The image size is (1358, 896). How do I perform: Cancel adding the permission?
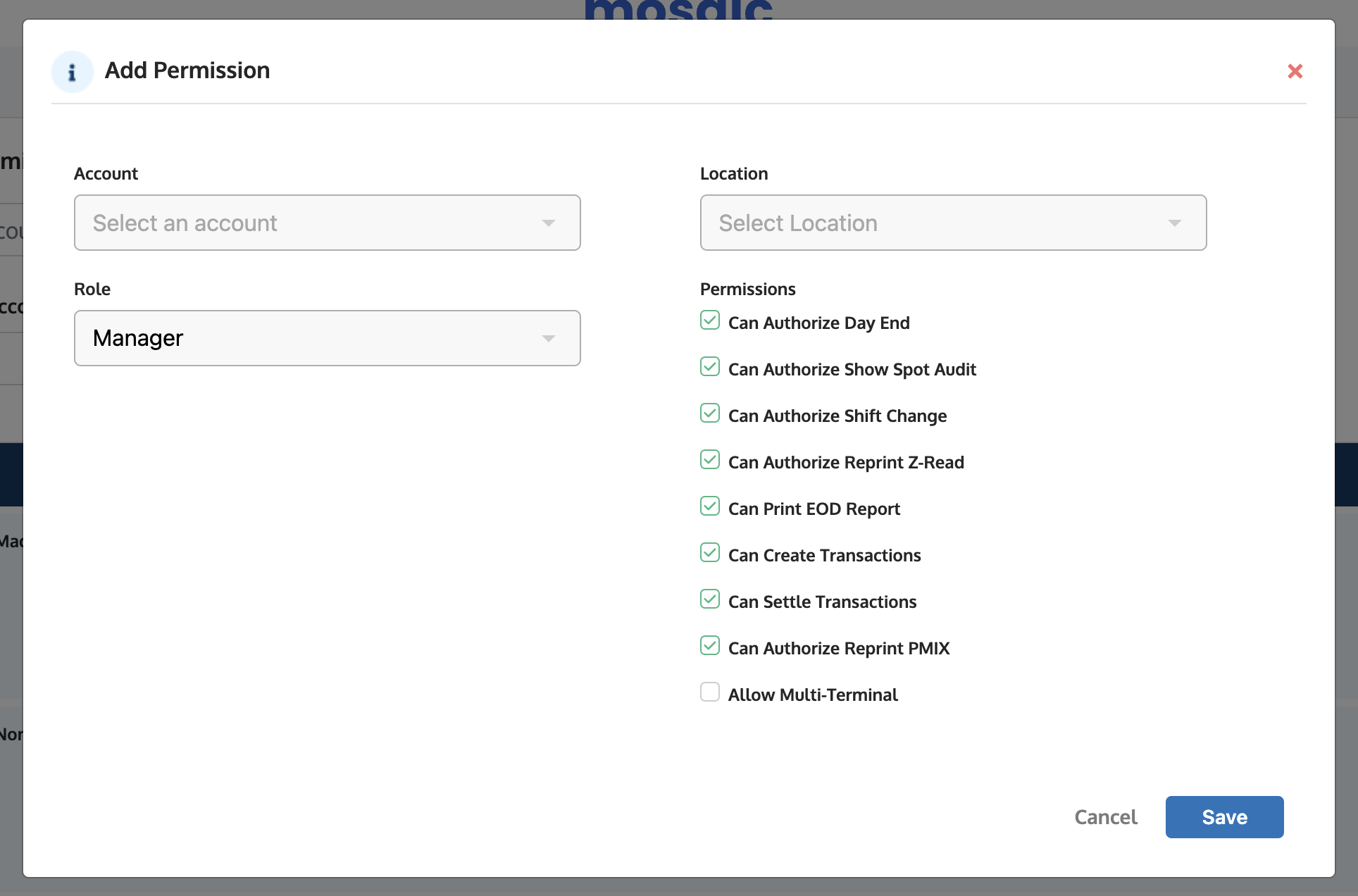[x=1106, y=817]
